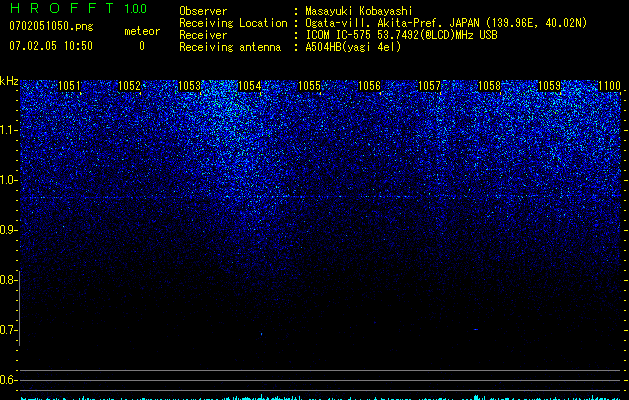Click the meteor count value 0
This screenshot has height=400, width=629.
(x=142, y=46)
